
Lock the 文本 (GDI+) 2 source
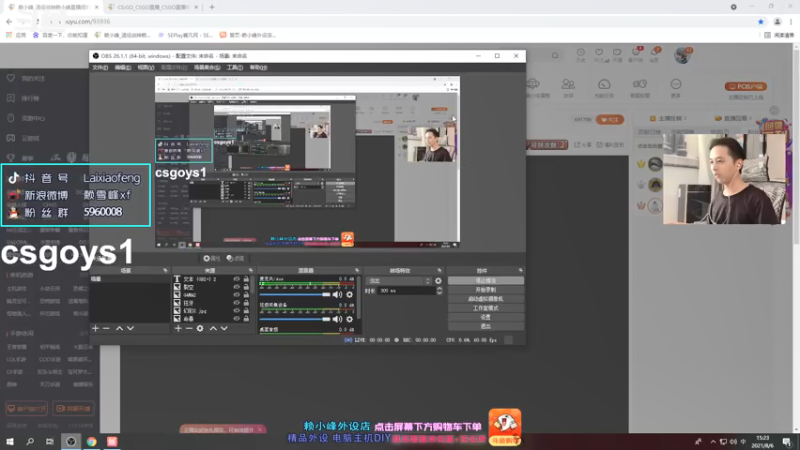(246, 279)
